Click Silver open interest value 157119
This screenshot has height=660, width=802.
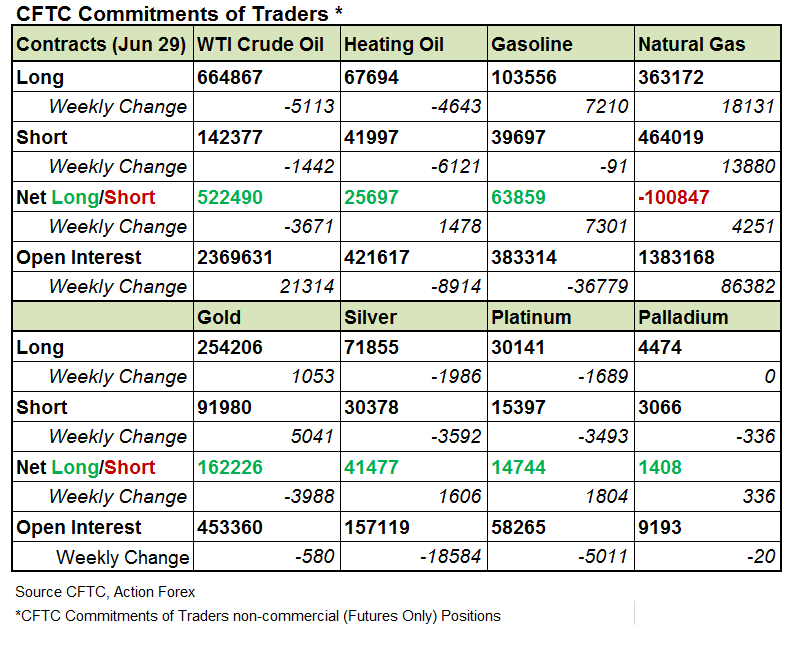coord(377,527)
